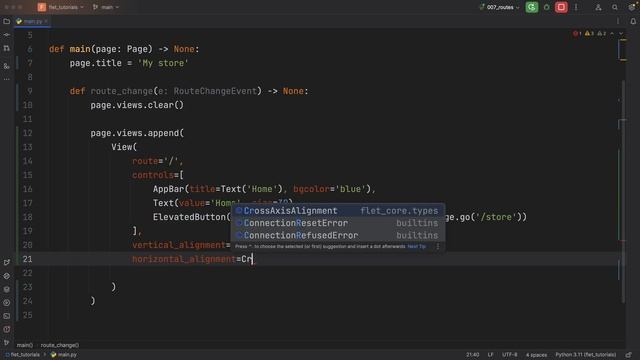Select the main.py editor tab
640x360 pixels.
(33, 21)
